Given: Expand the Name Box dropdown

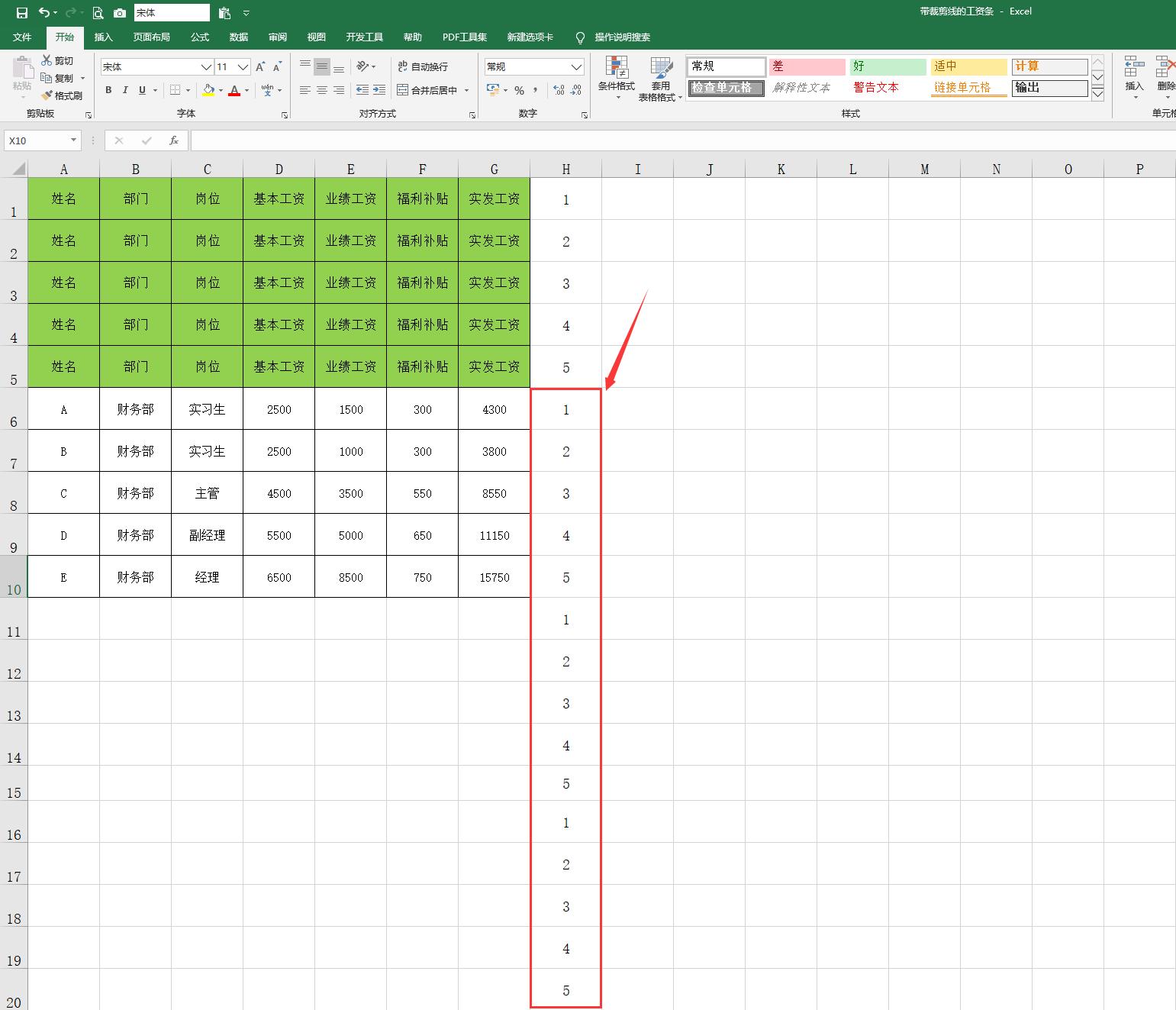Looking at the screenshot, I should 74,140.
